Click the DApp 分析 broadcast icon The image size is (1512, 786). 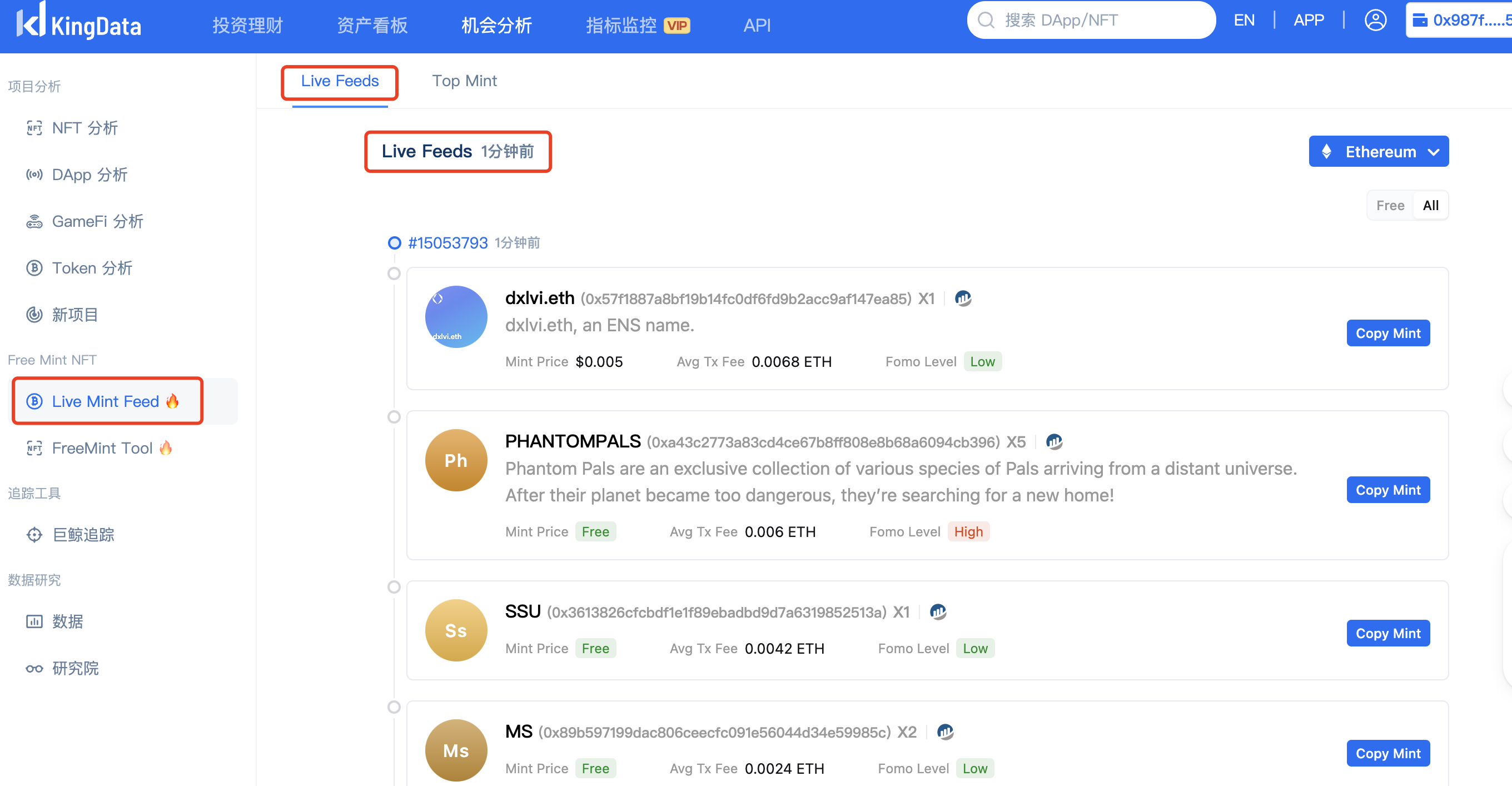(x=34, y=175)
